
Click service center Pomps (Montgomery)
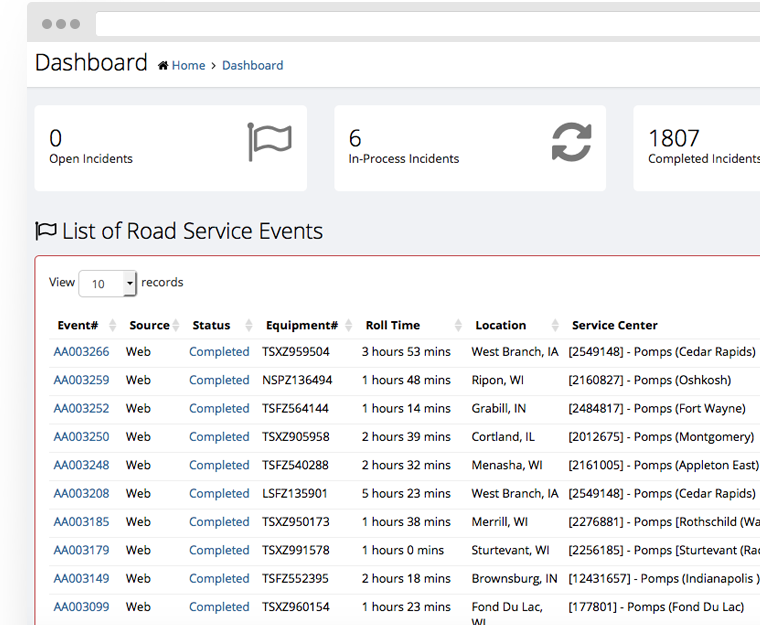coord(661,436)
